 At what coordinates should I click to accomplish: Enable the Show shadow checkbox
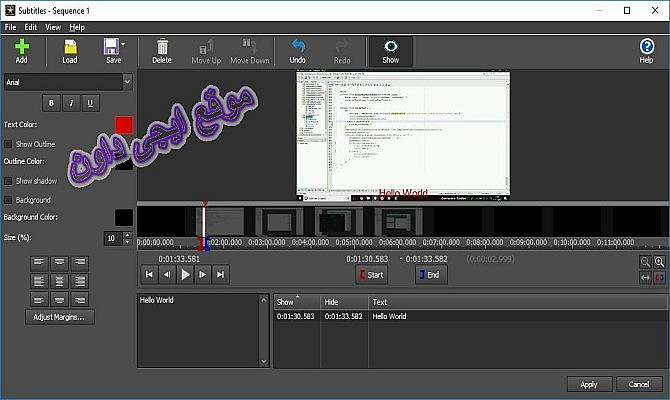[x=8, y=181]
